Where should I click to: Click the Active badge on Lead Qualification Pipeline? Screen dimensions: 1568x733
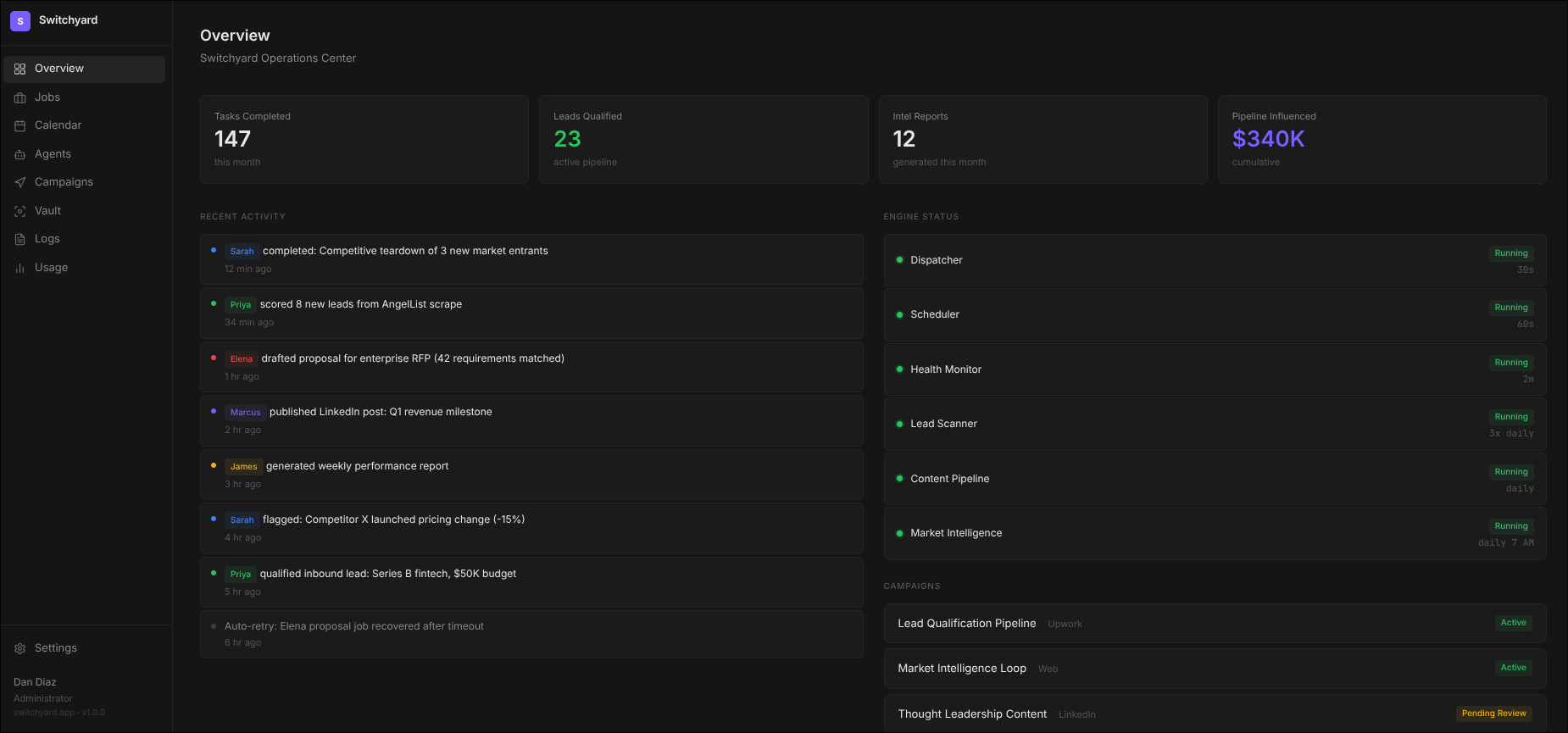(x=1514, y=623)
